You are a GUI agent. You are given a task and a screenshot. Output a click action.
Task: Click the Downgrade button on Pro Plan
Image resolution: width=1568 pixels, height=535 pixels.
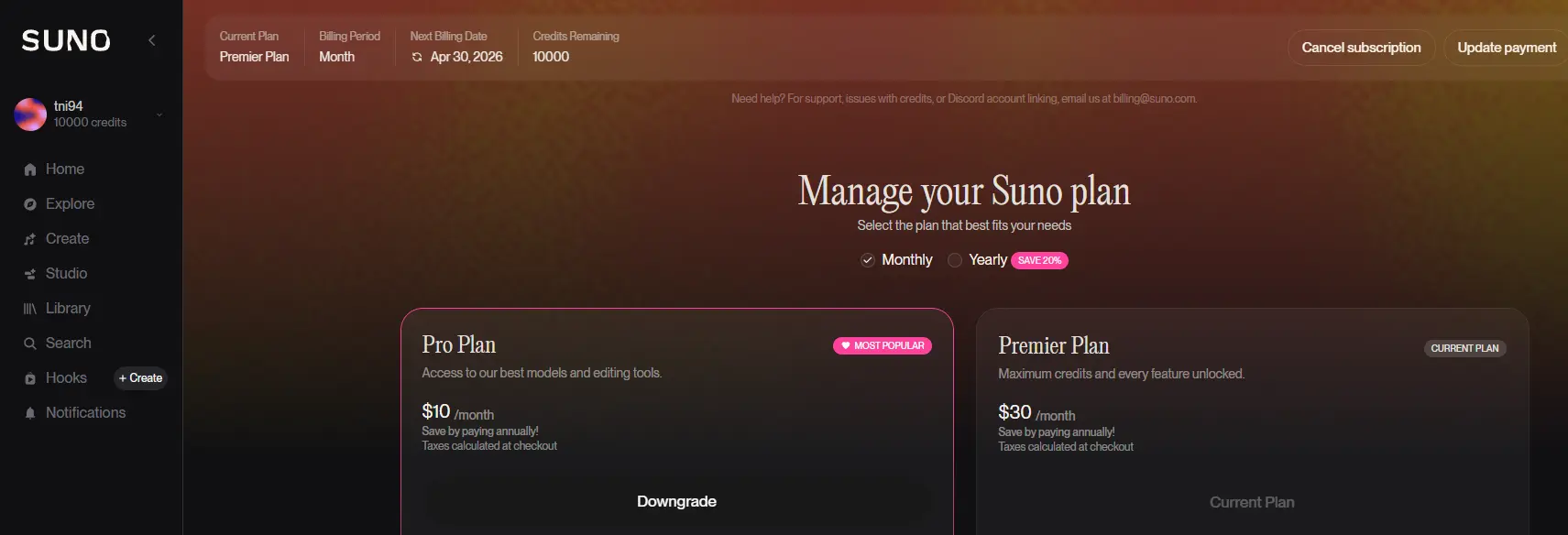pyautogui.click(x=677, y=502)
